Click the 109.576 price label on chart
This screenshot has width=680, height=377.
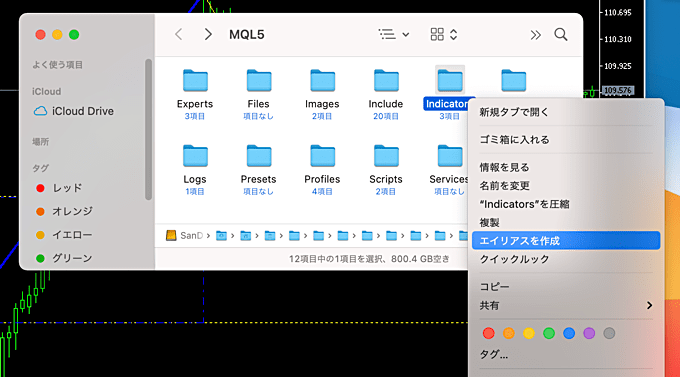coord(618,91)
